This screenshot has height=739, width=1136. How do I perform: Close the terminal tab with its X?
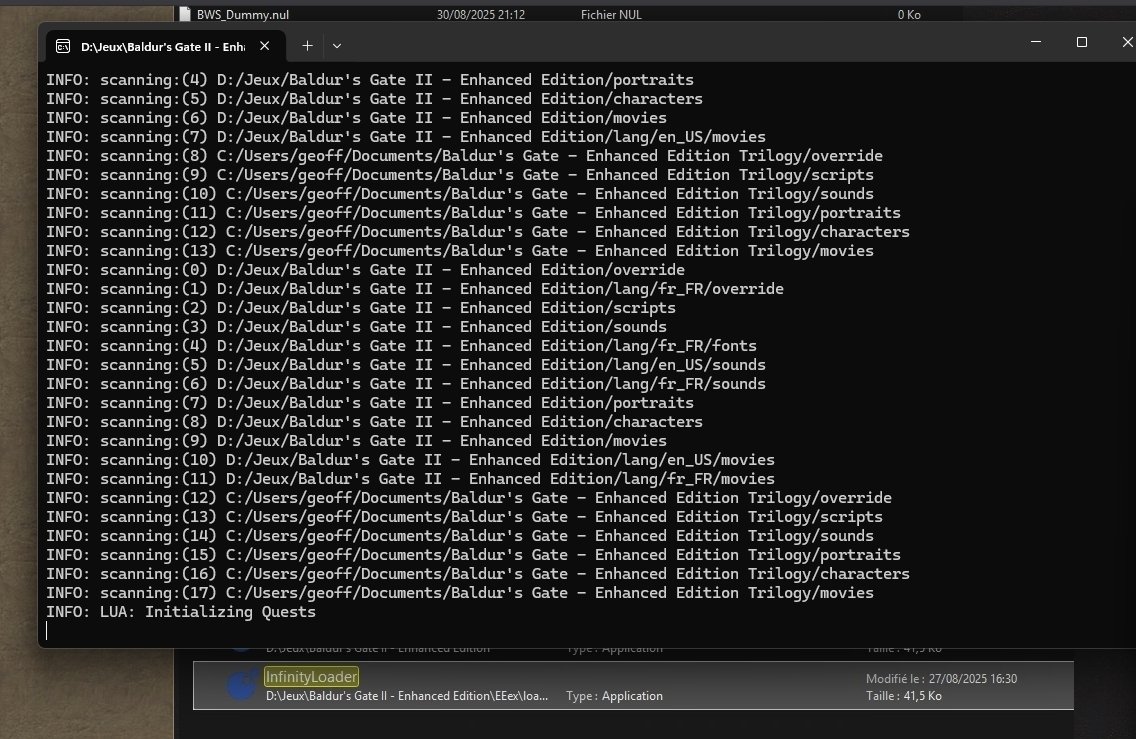point(264,46)
